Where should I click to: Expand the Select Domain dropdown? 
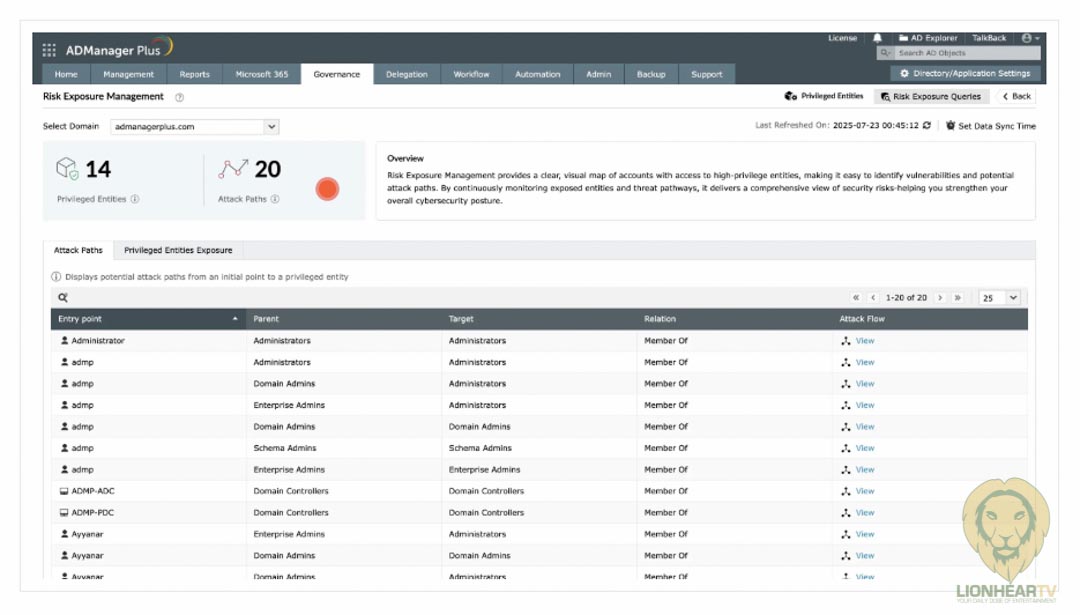pyautogui.click(x=271, y=127)
